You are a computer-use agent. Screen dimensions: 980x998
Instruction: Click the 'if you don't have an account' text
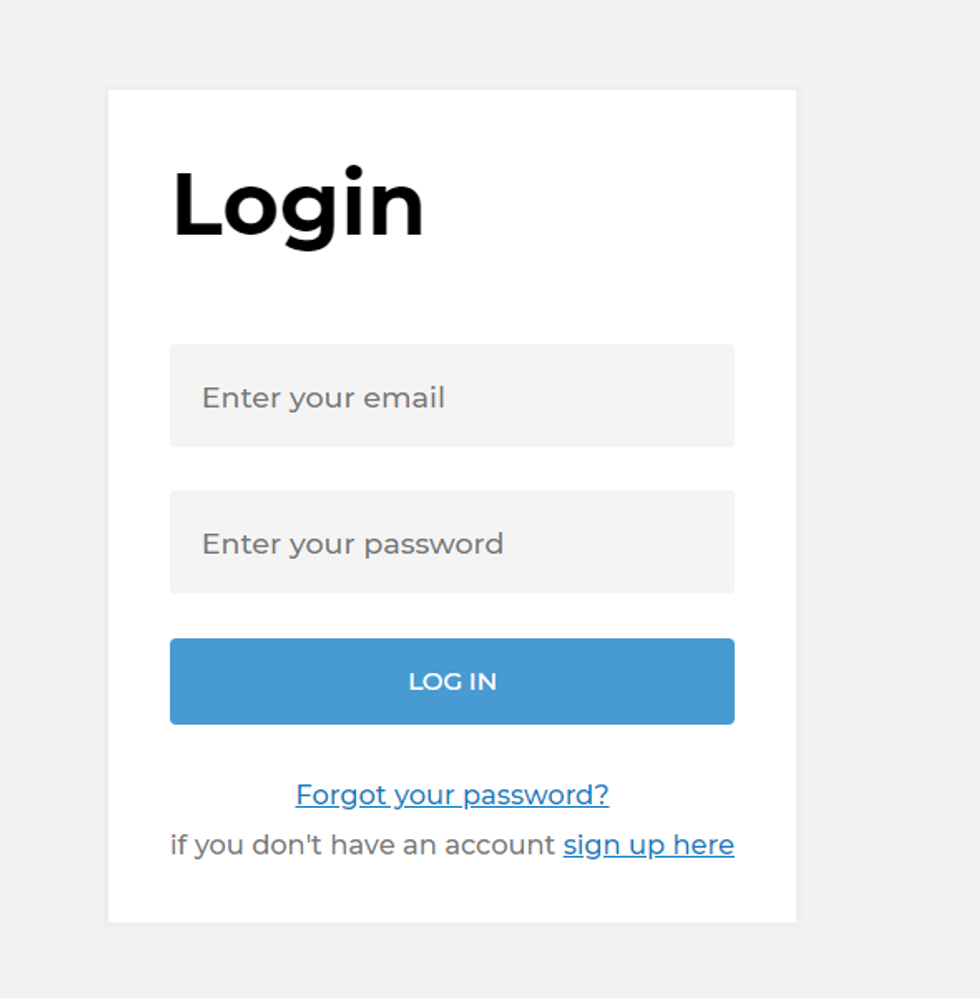tap(362, 845)
